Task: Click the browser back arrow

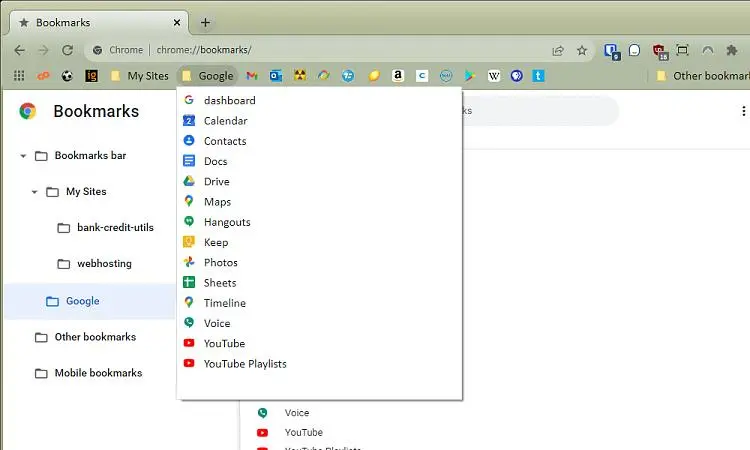Action: pyautogui.click(x=19, y=50)
